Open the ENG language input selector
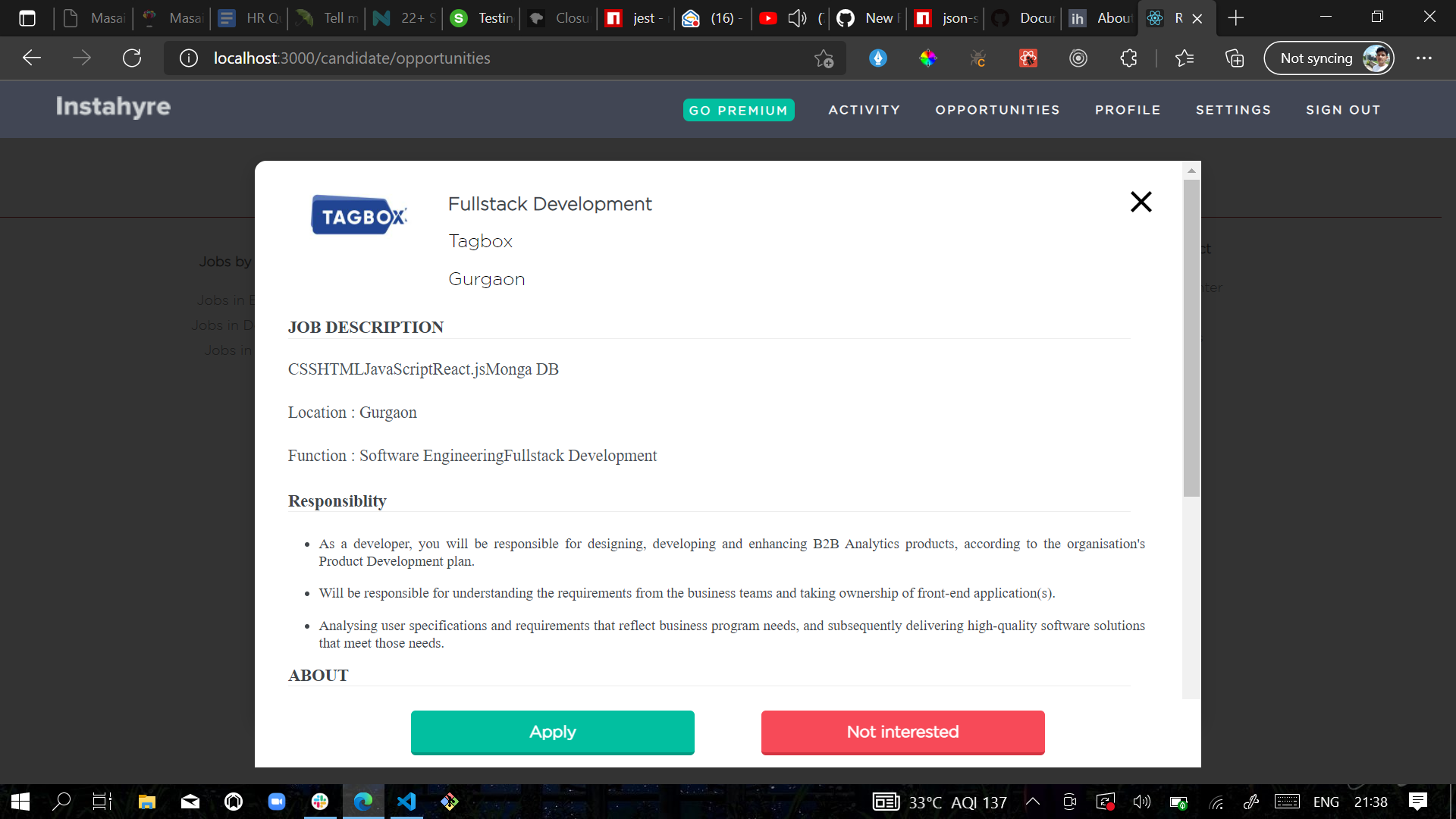 tap(1327, 802)
